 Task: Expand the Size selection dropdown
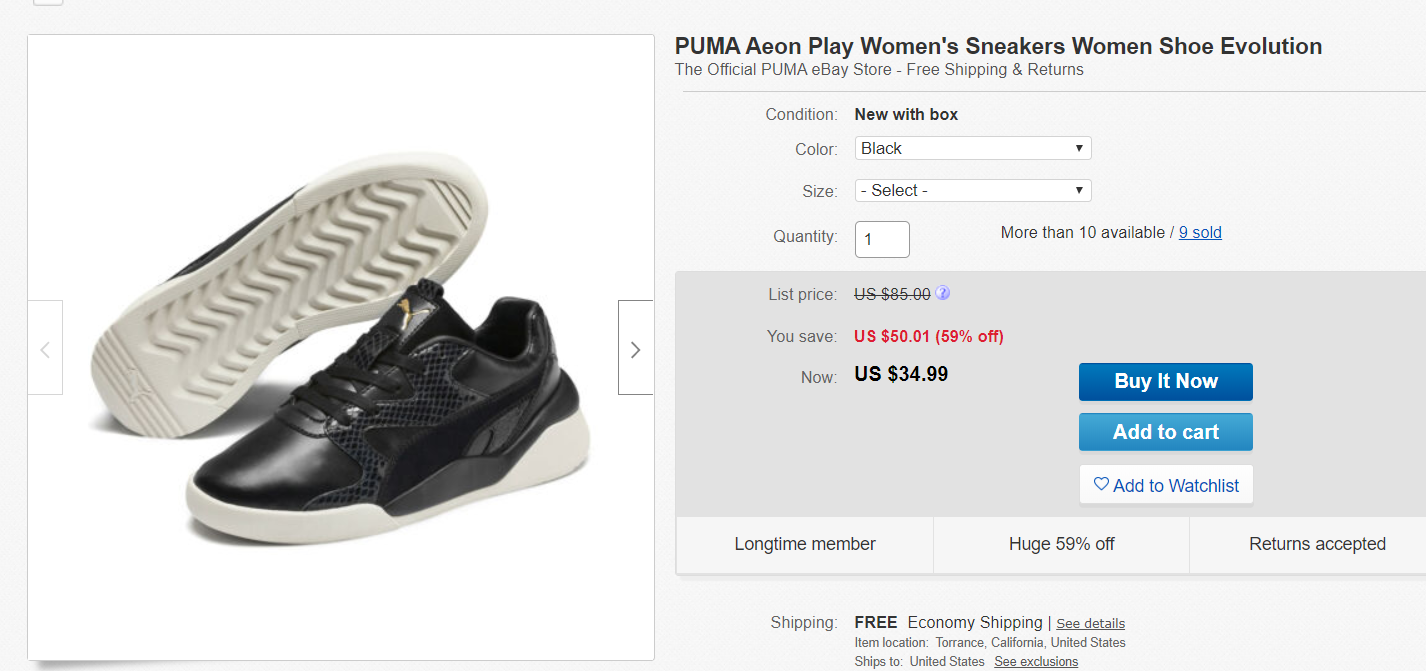coord(972,190)
